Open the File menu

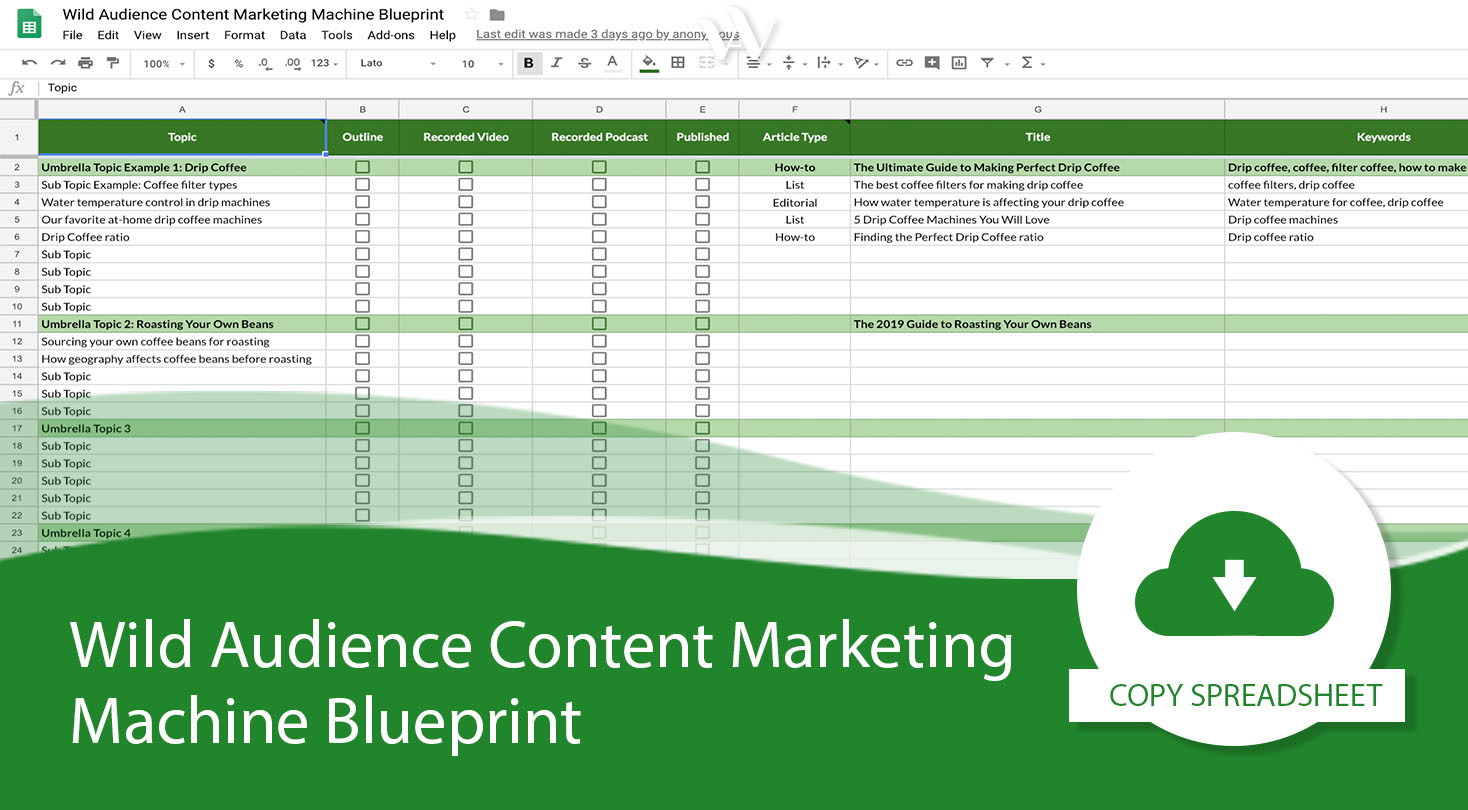tap(72, 35)
